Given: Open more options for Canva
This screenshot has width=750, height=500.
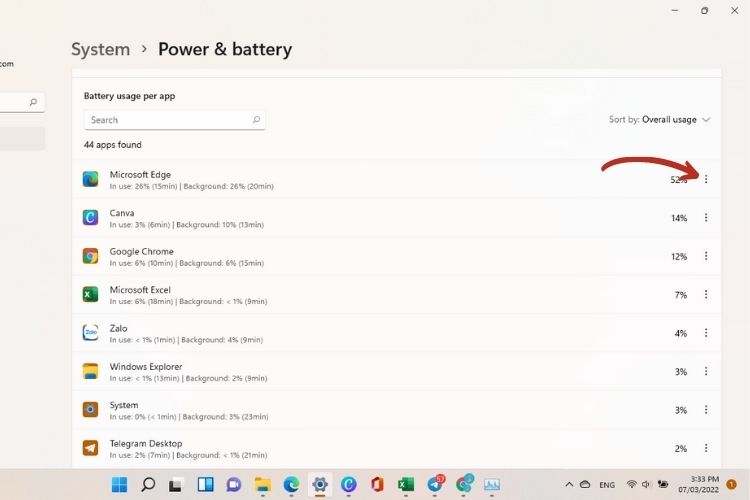Looking at the screenshot, I should coord(706,218).
